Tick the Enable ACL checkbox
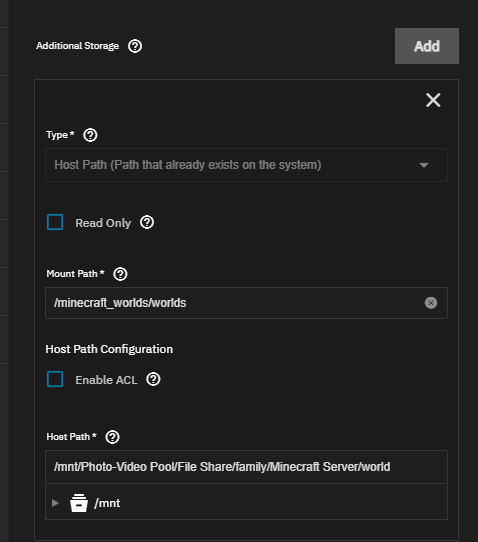This screenshot has height=542, width=478. point(55,379)
